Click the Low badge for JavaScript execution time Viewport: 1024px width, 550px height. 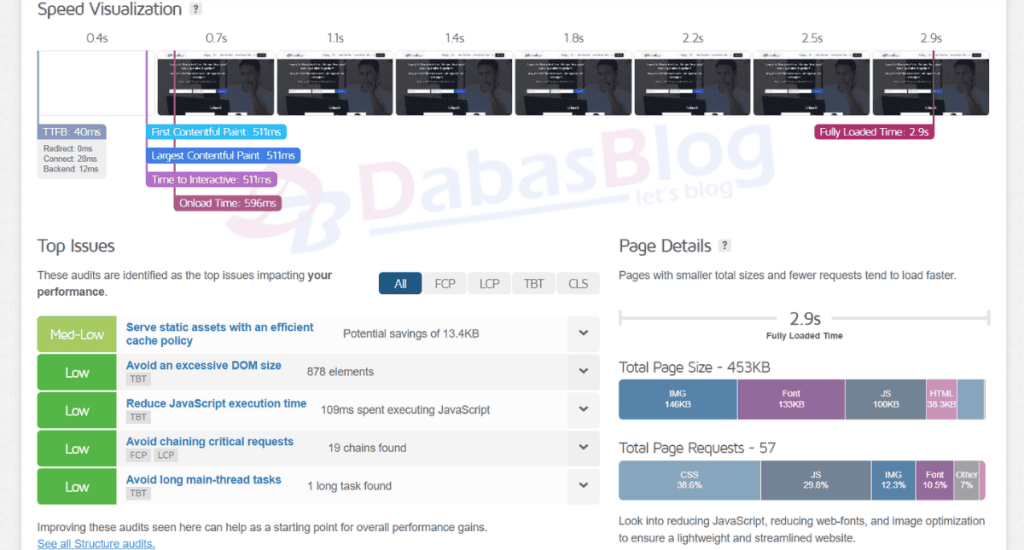(x=77, y=410)
